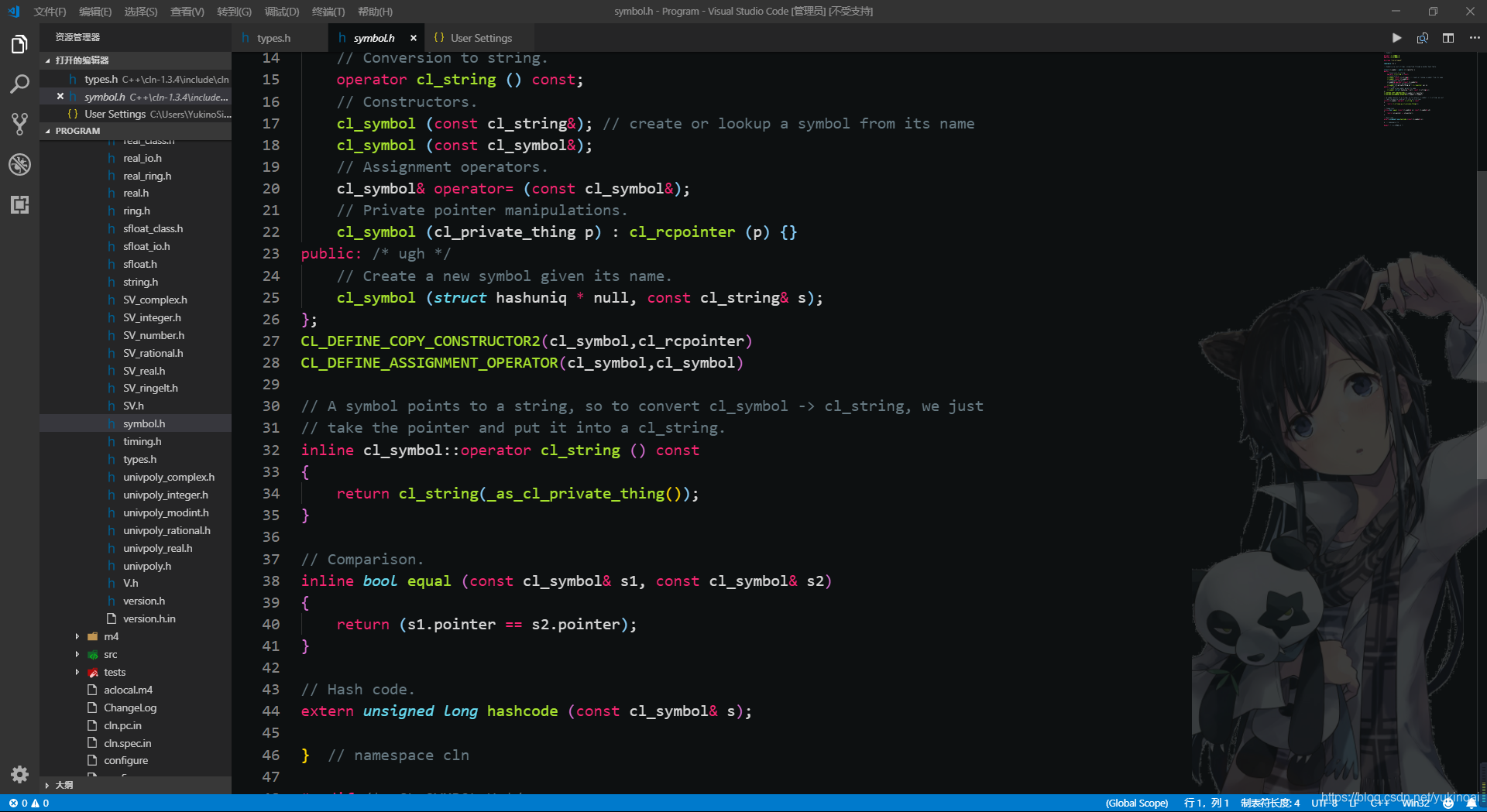Click the Run Code play button icon
The image size is (1487, 812).
[x=1396, y=37]
